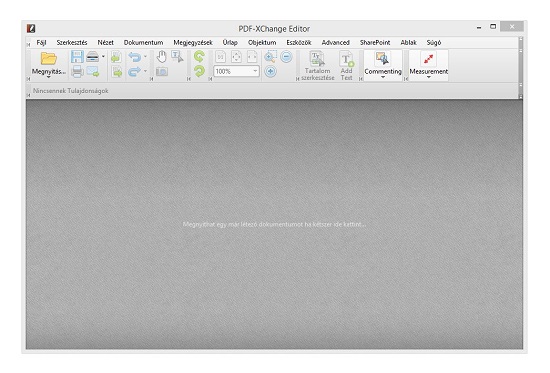
Task: Go to next view page arrow icon
Action: point(116,72)
